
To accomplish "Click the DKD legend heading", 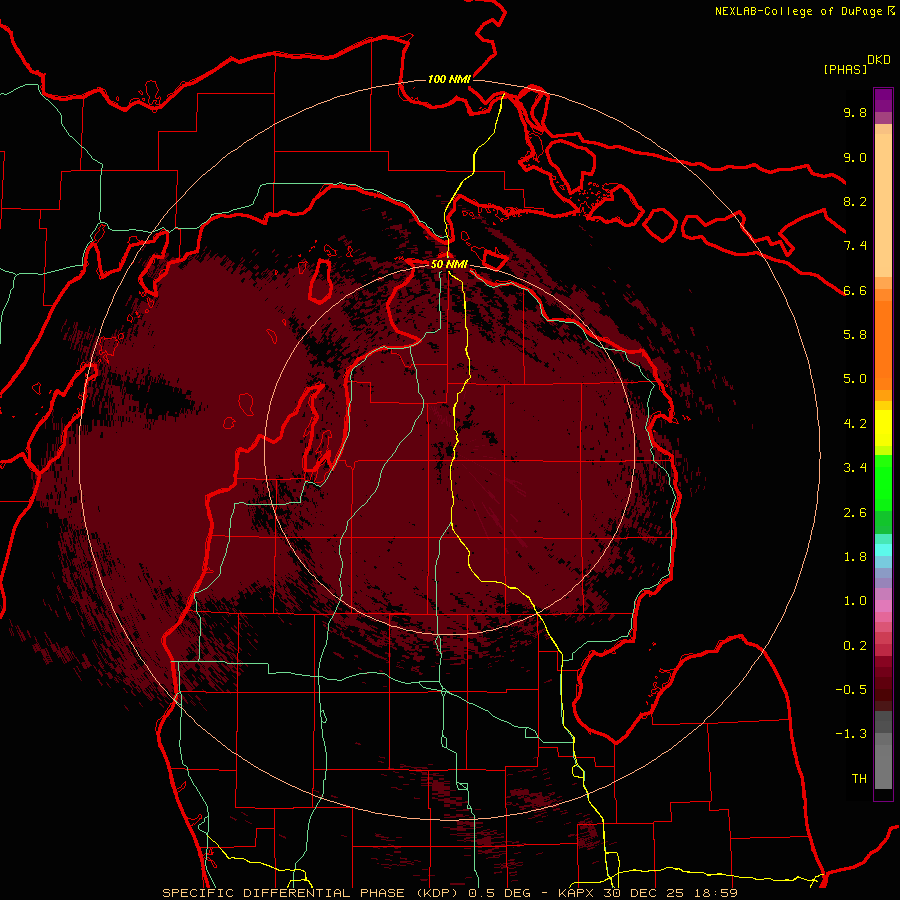I will (879, 60).
